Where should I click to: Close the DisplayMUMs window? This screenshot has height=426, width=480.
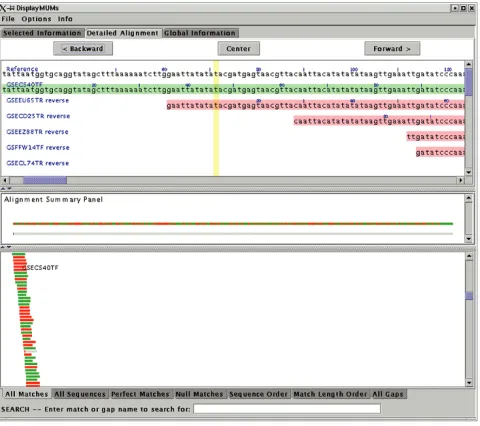472,8
